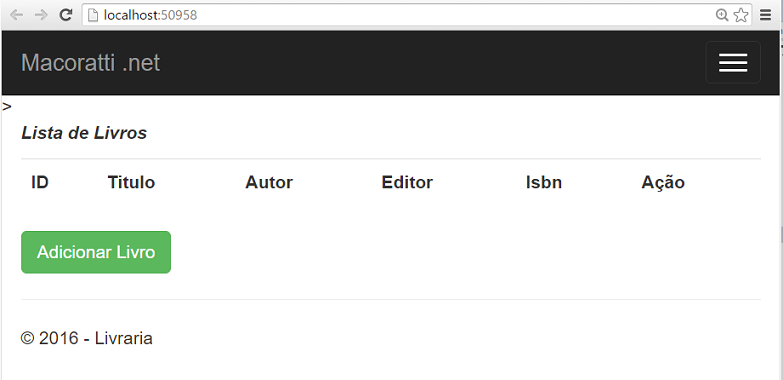Click the browser forward arrow
Screen dimensions: 783x380
(41, 15)
